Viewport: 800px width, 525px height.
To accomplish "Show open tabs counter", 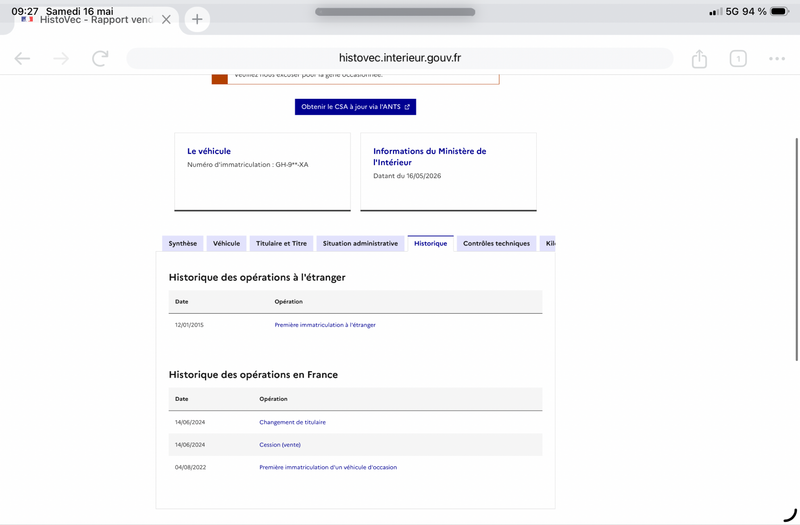I will 738,59.
